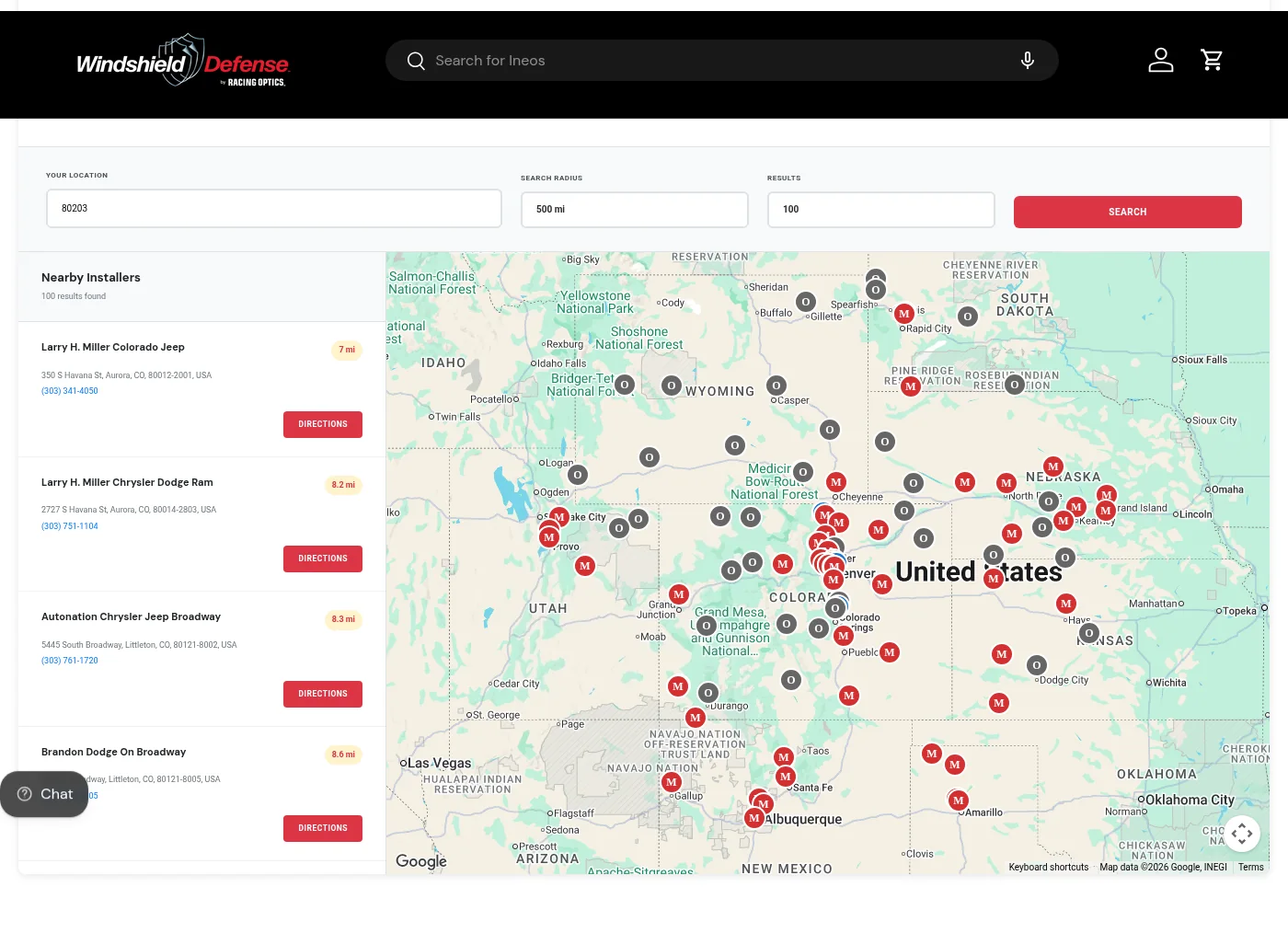This screenshot has height=933, width=1288.
Task: Click gray O marker near Casper
Action: [x=776, y=386]
